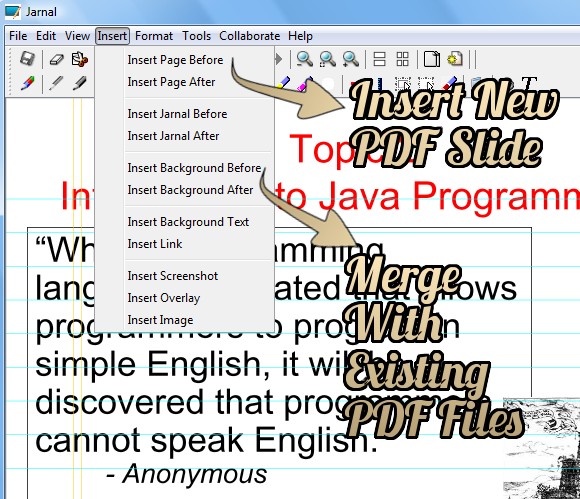The image size is (580, 499).
Task: Click the gray forward arrow toolbar icon
Action: point(279,59)
